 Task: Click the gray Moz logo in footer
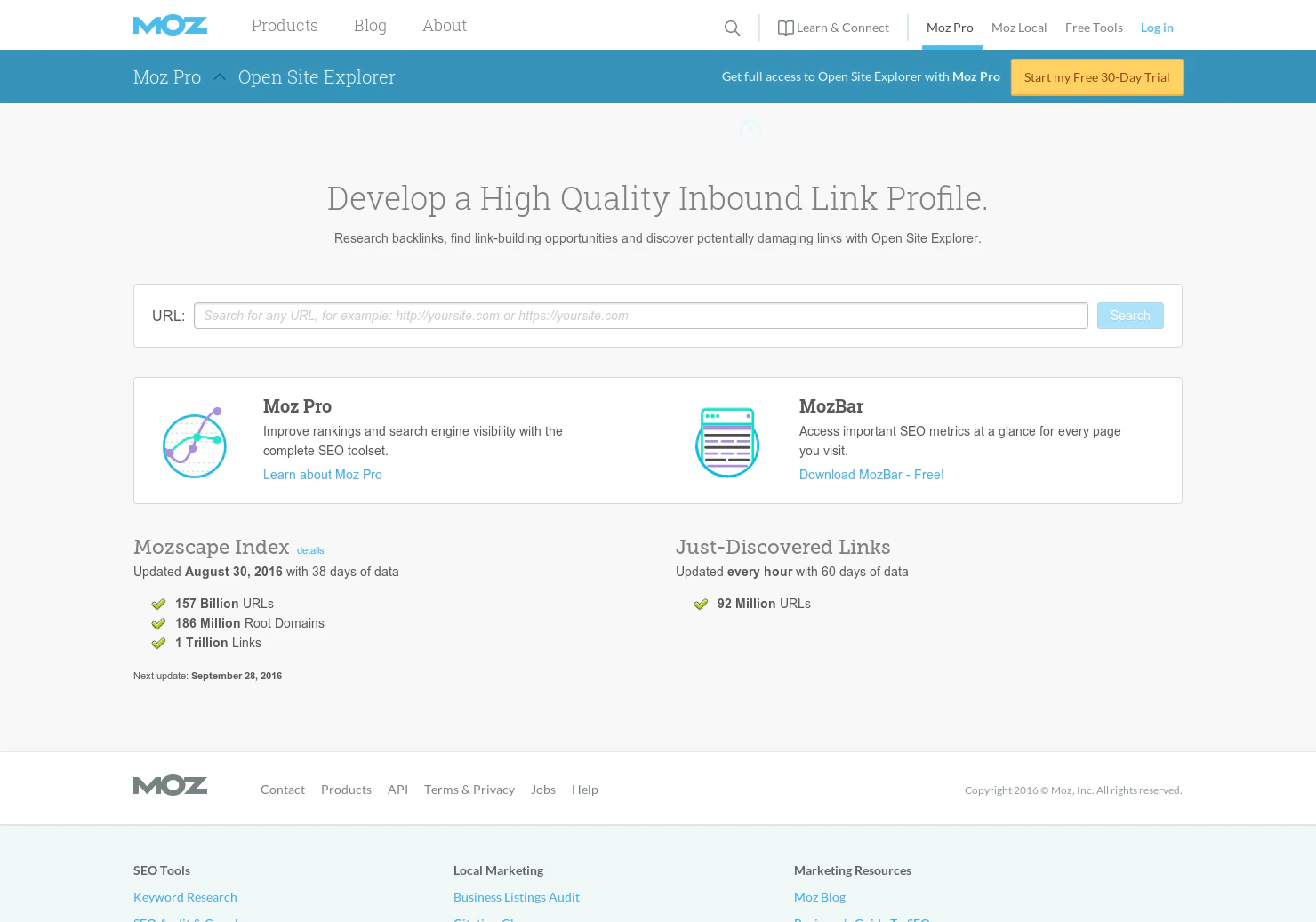coord(170,785)
